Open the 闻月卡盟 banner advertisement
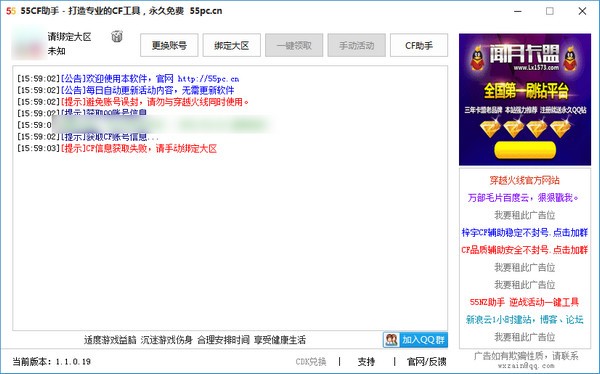600x374 pixels. 525,99
